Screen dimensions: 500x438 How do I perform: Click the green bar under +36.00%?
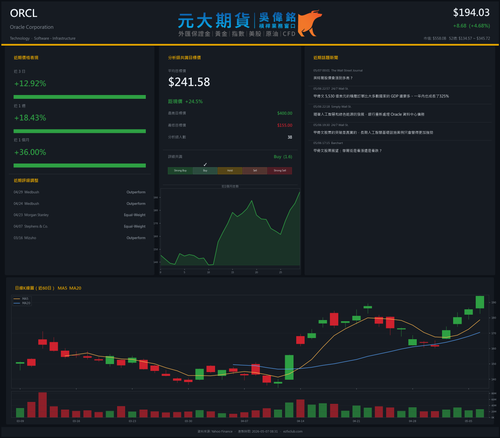(80, 165)
